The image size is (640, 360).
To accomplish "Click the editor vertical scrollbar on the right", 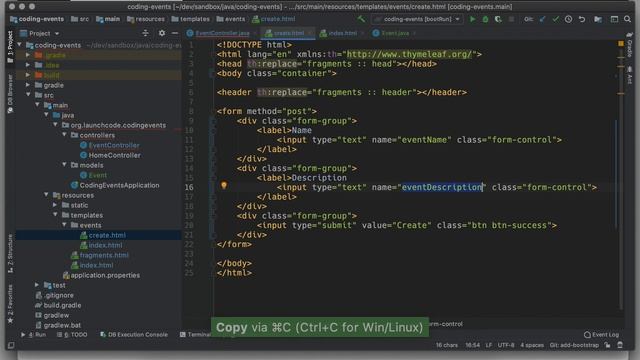I will [621, 176].
